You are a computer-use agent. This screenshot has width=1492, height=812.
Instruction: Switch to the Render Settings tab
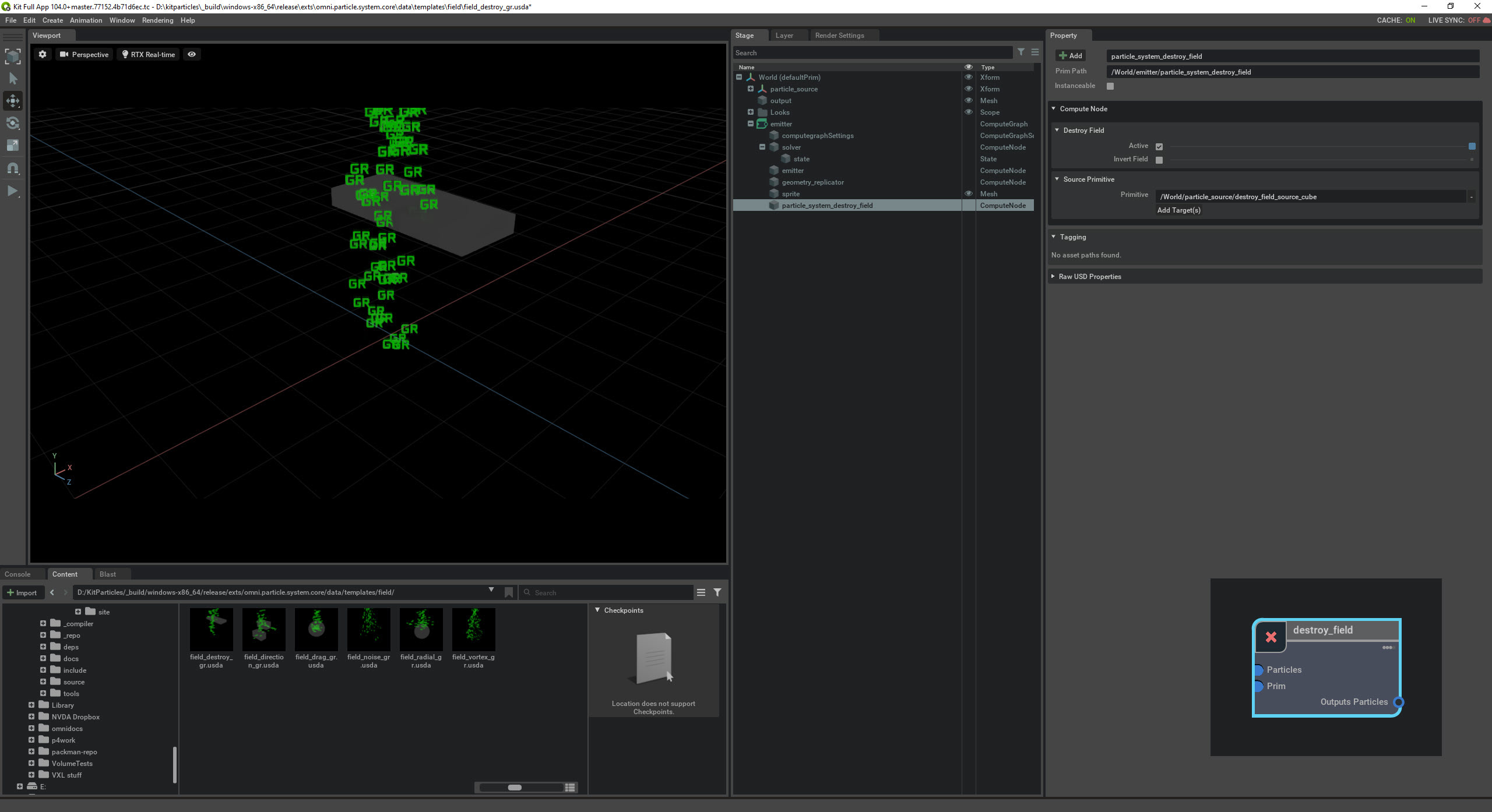pyautogui.click(x=840, y=35)
